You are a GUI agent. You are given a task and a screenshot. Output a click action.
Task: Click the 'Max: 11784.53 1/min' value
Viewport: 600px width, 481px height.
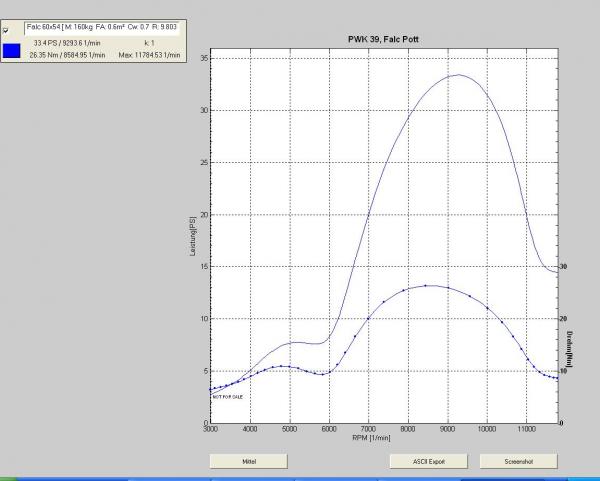point(149,55)
